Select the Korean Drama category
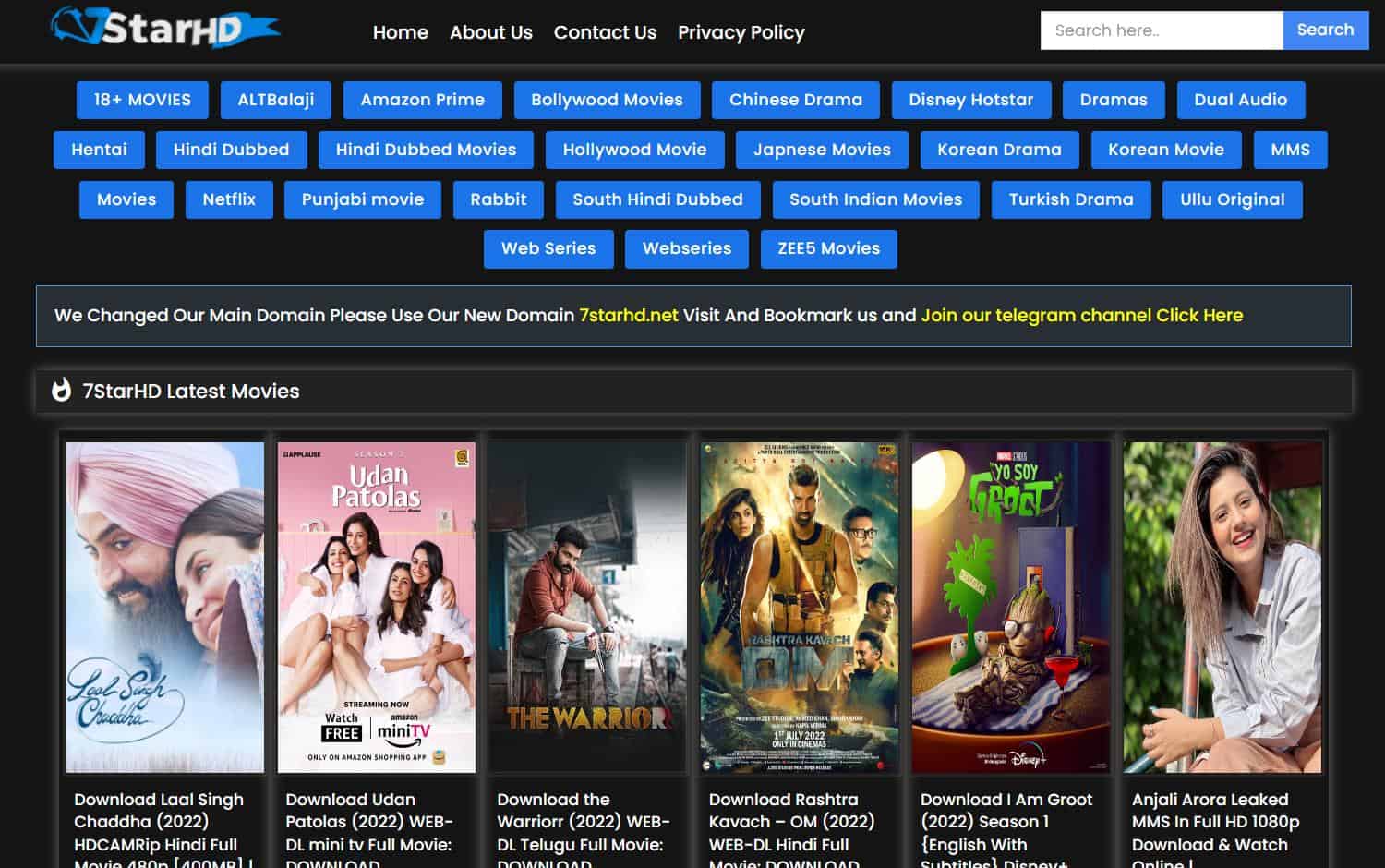1385x868 pixels. [999, 150]
